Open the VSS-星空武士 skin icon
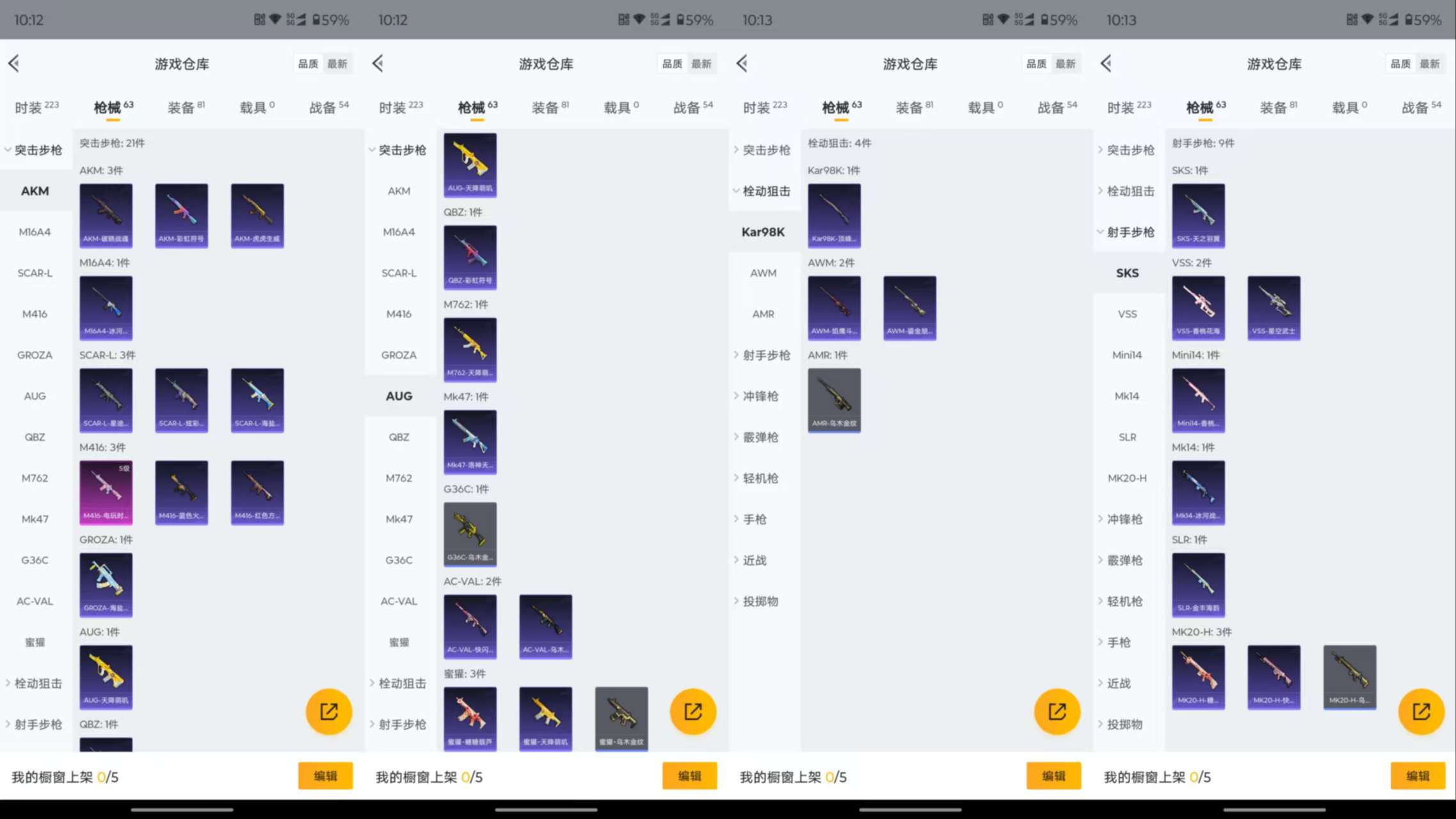1456x819 pixels. pos(1274,308)
